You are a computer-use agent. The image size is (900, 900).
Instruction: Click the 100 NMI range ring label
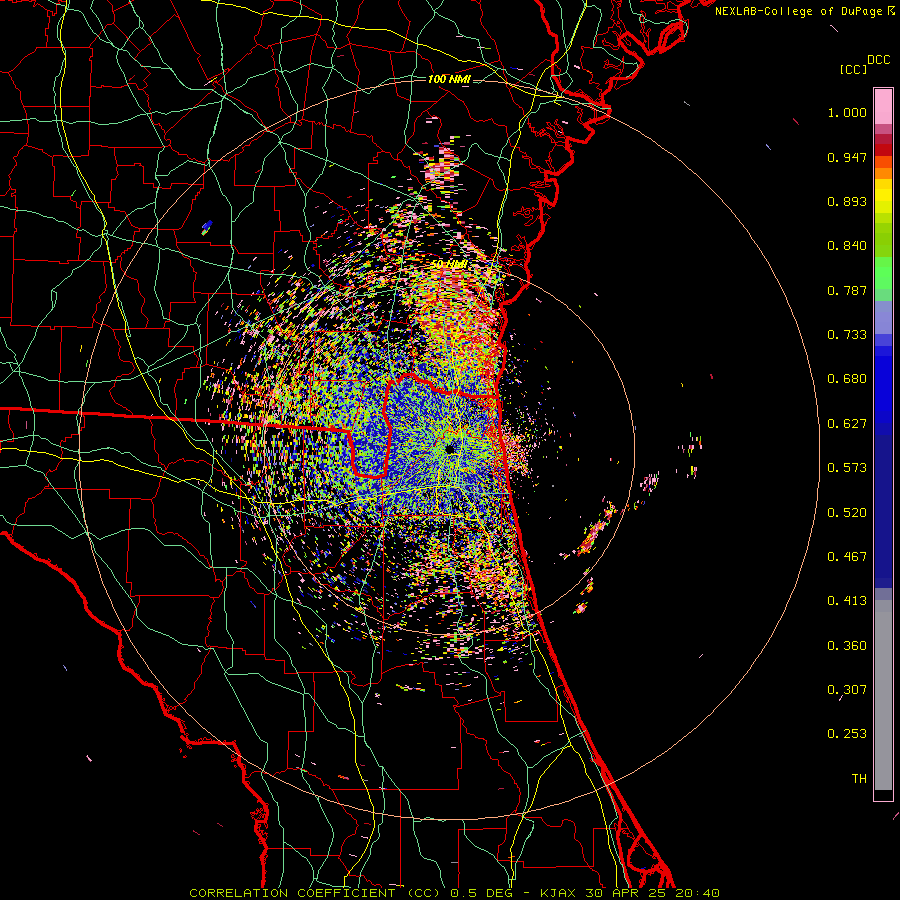449,79
